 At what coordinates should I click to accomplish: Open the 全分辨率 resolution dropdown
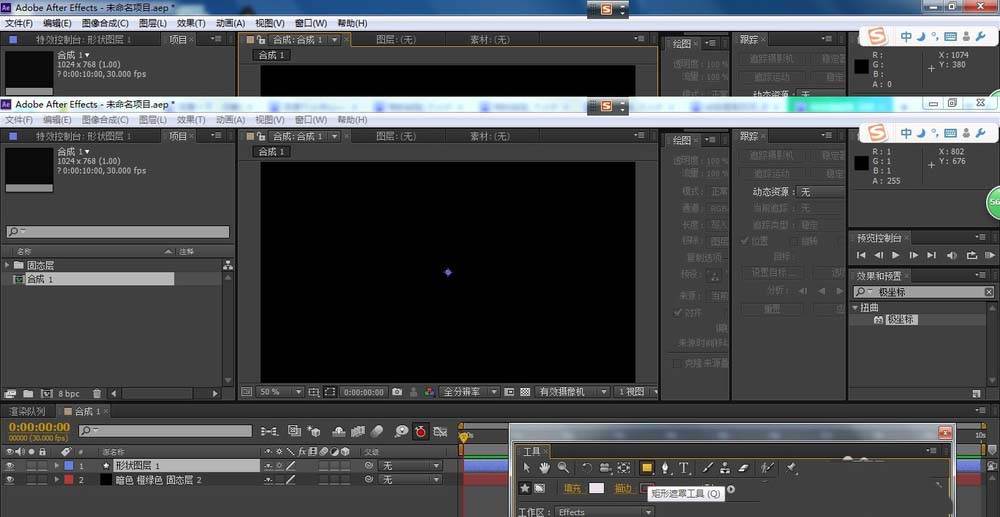(x=469, y=392)
